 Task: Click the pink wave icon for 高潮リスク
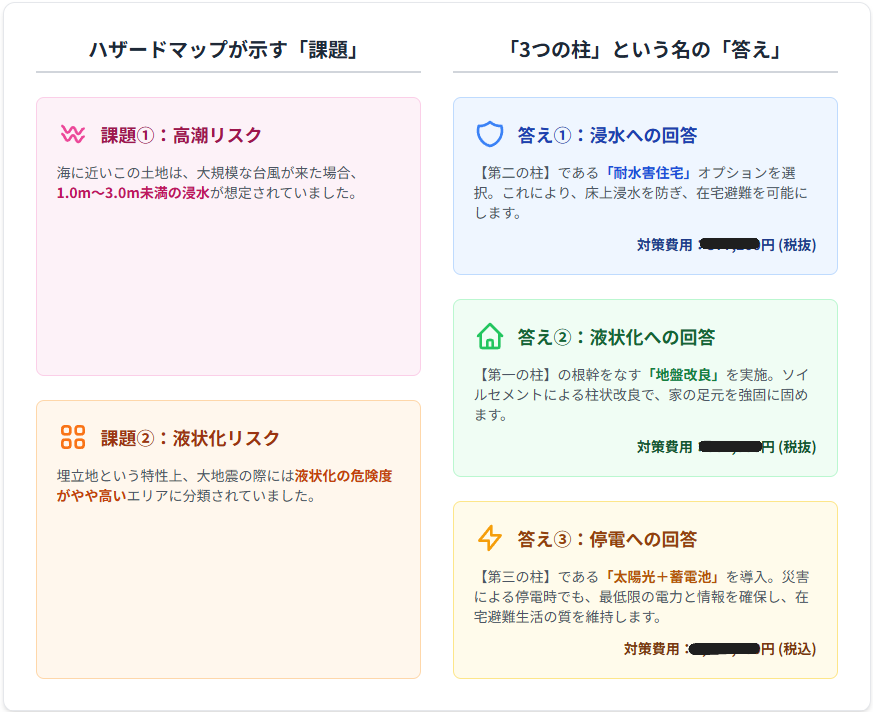coord(72,135)
